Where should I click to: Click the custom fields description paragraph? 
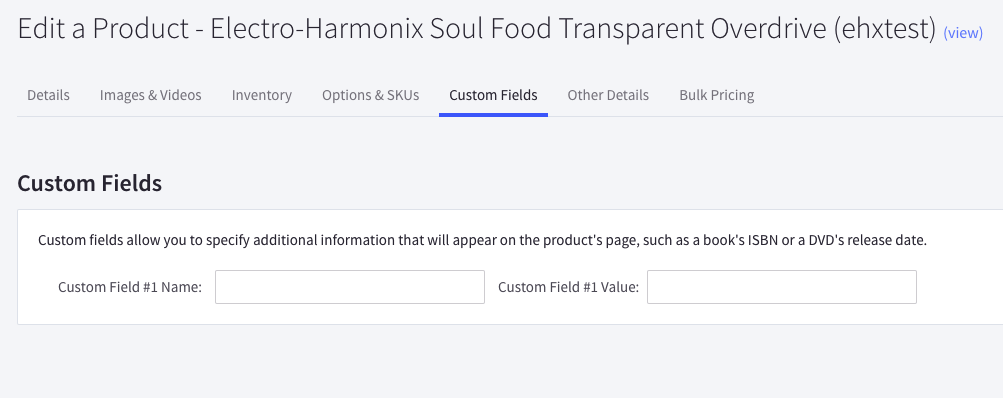[x=482, y=241]
